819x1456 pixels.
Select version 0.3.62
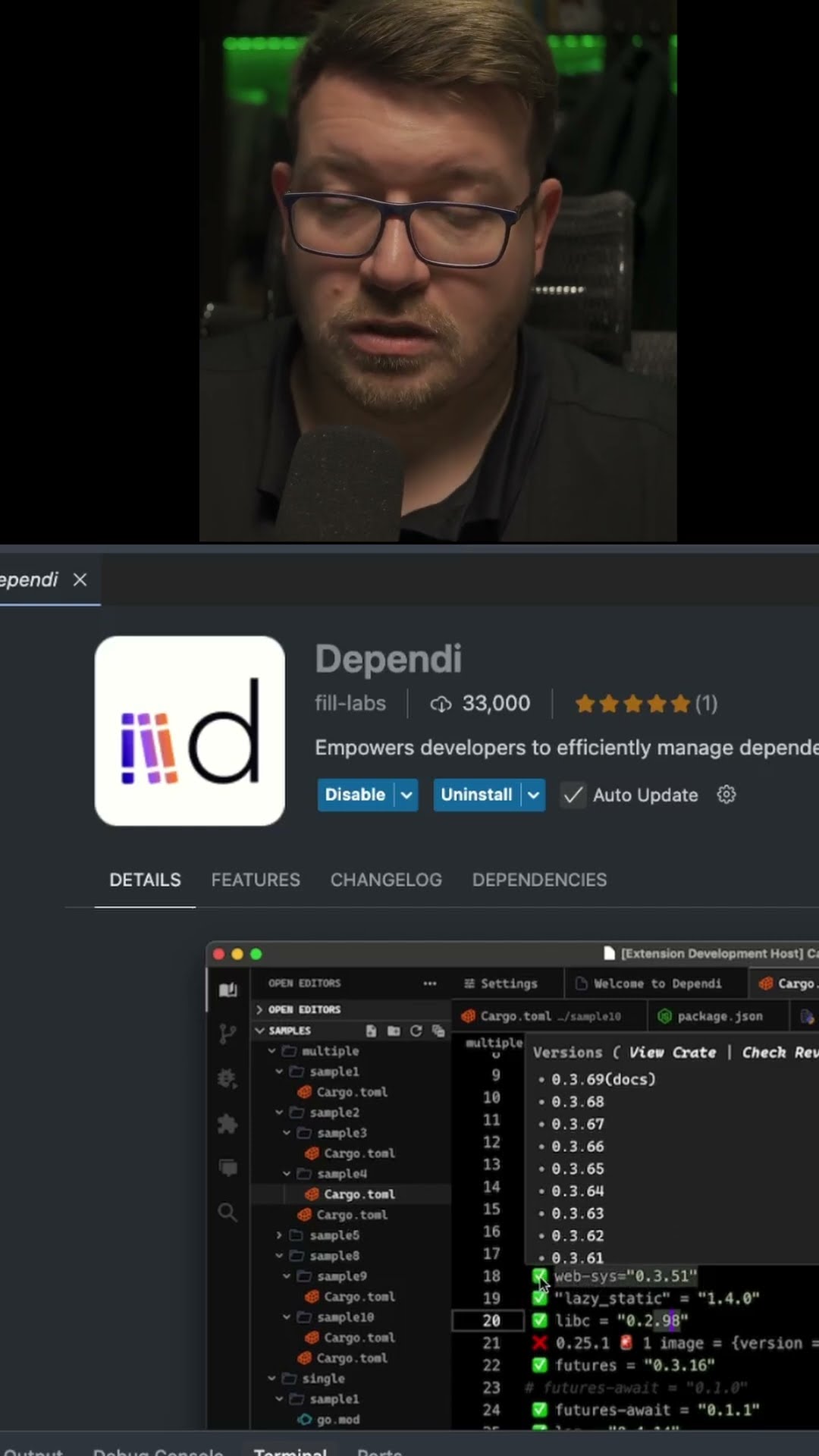click(578, 1236)
